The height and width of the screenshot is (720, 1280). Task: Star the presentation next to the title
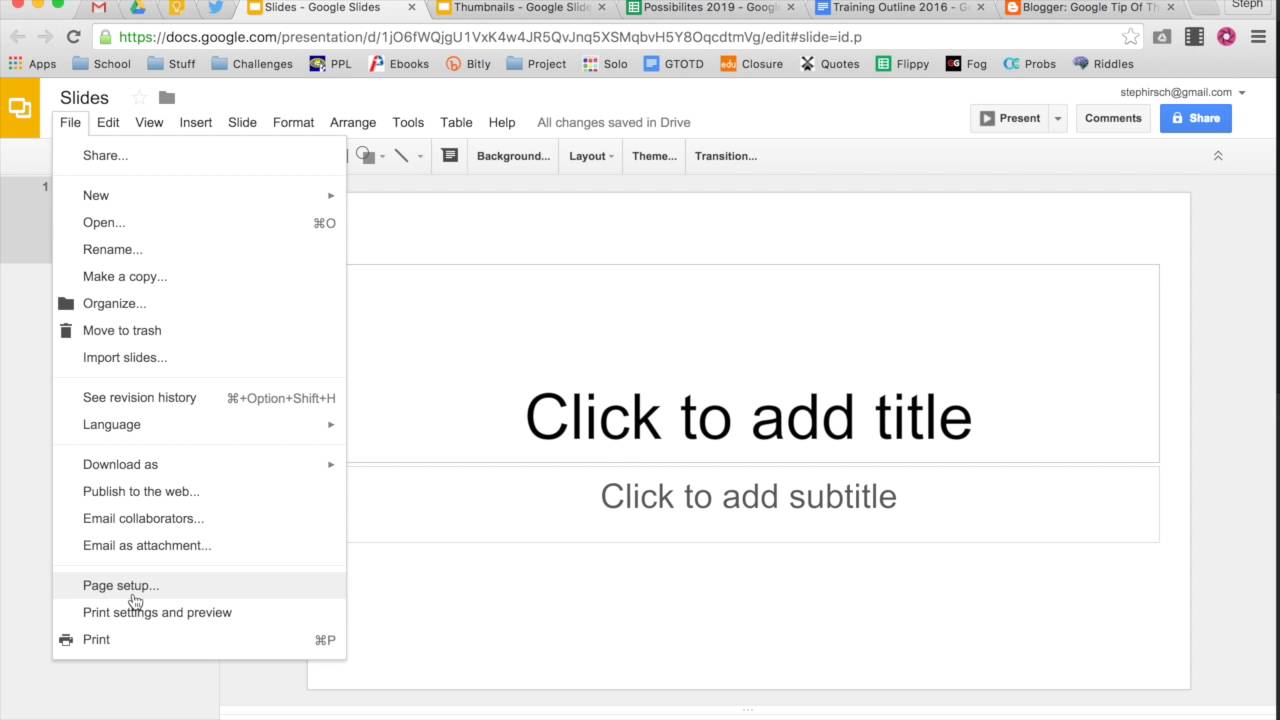[x=139, y=98]
